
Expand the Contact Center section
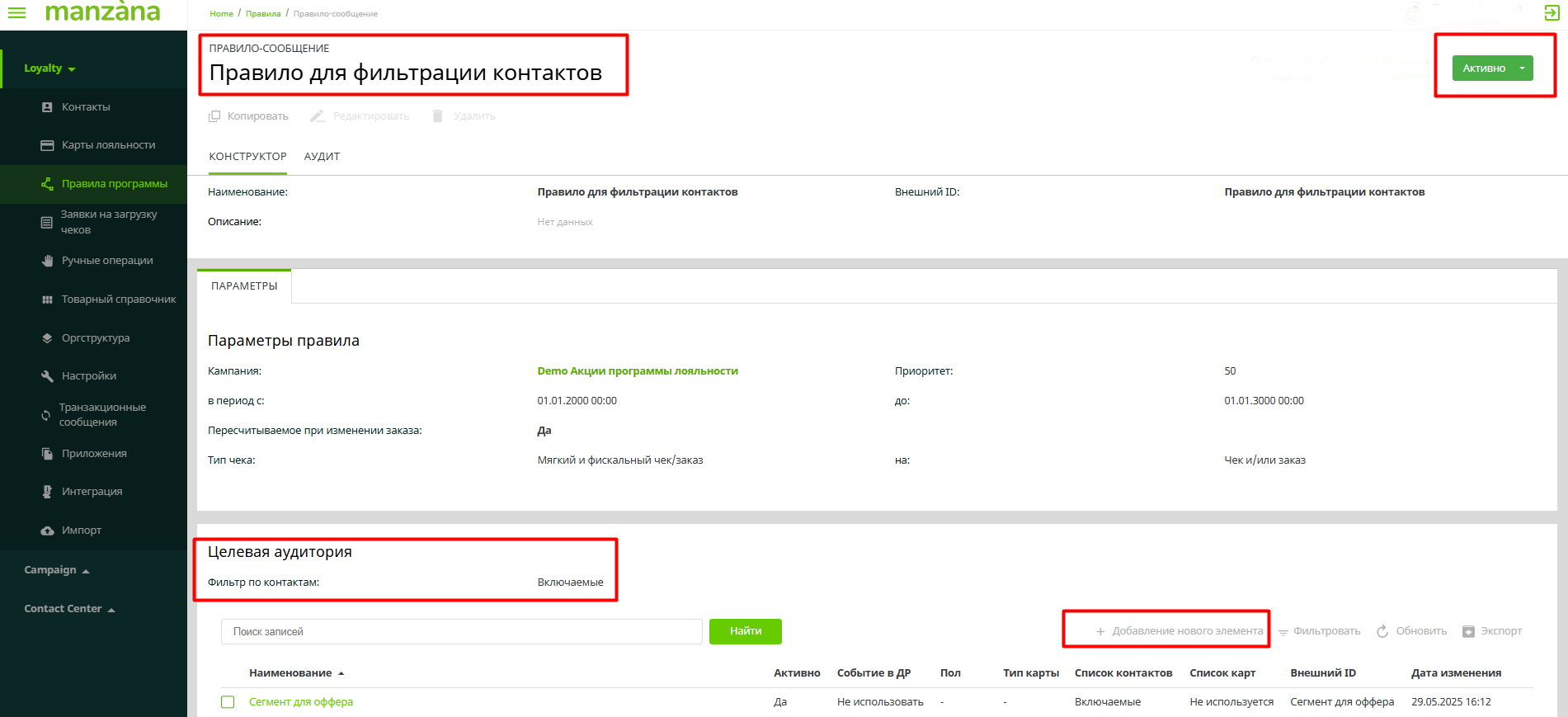(69, 609)
